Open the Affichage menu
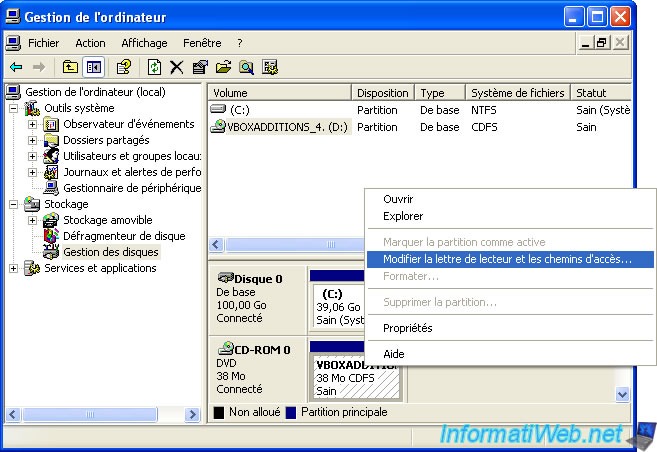The width and height of the screenshot is (657, 452). point(144,43)
